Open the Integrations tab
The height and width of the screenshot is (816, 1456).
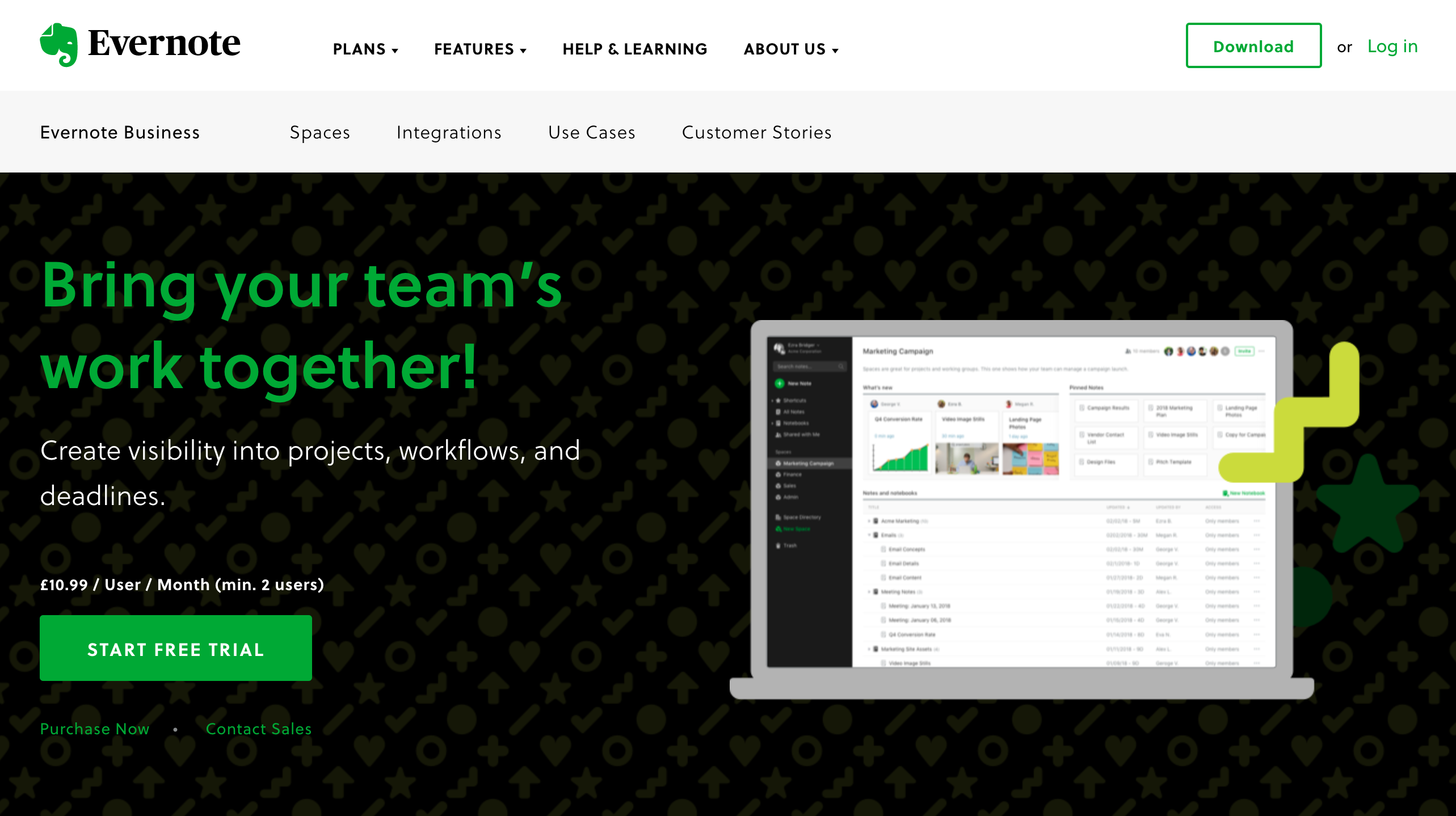coord(449,132)
